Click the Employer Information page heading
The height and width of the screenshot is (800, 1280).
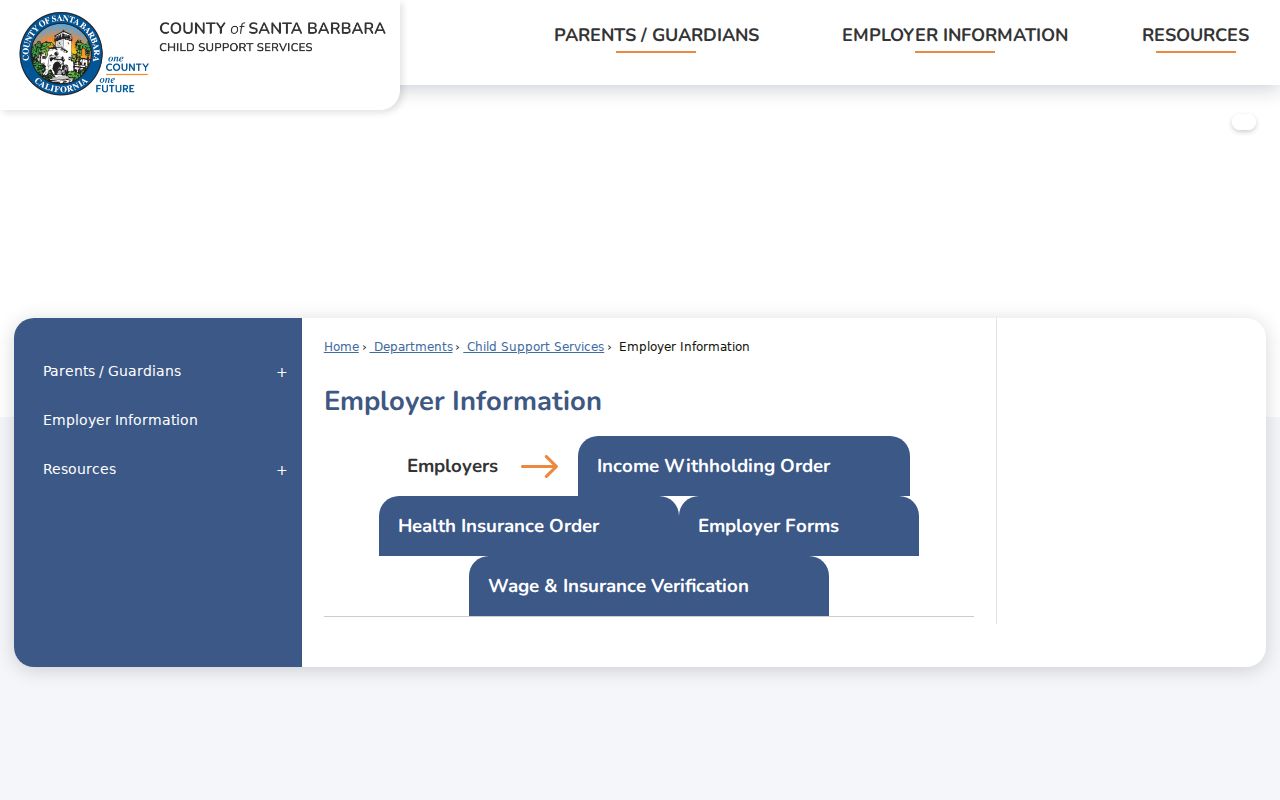(463, 401)
